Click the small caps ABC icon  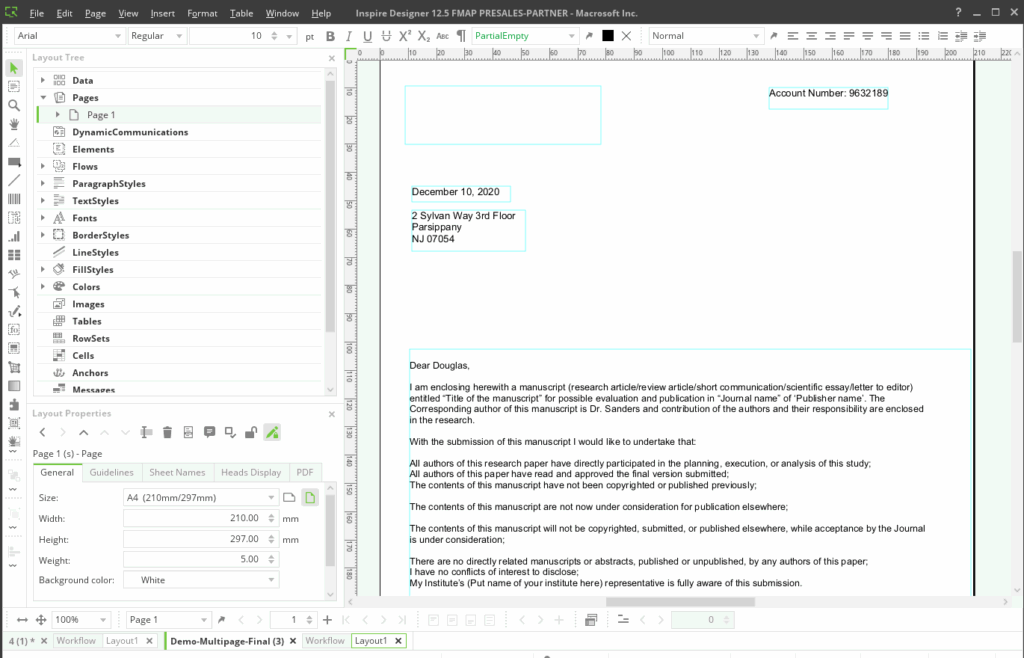(x=443, y=36)
